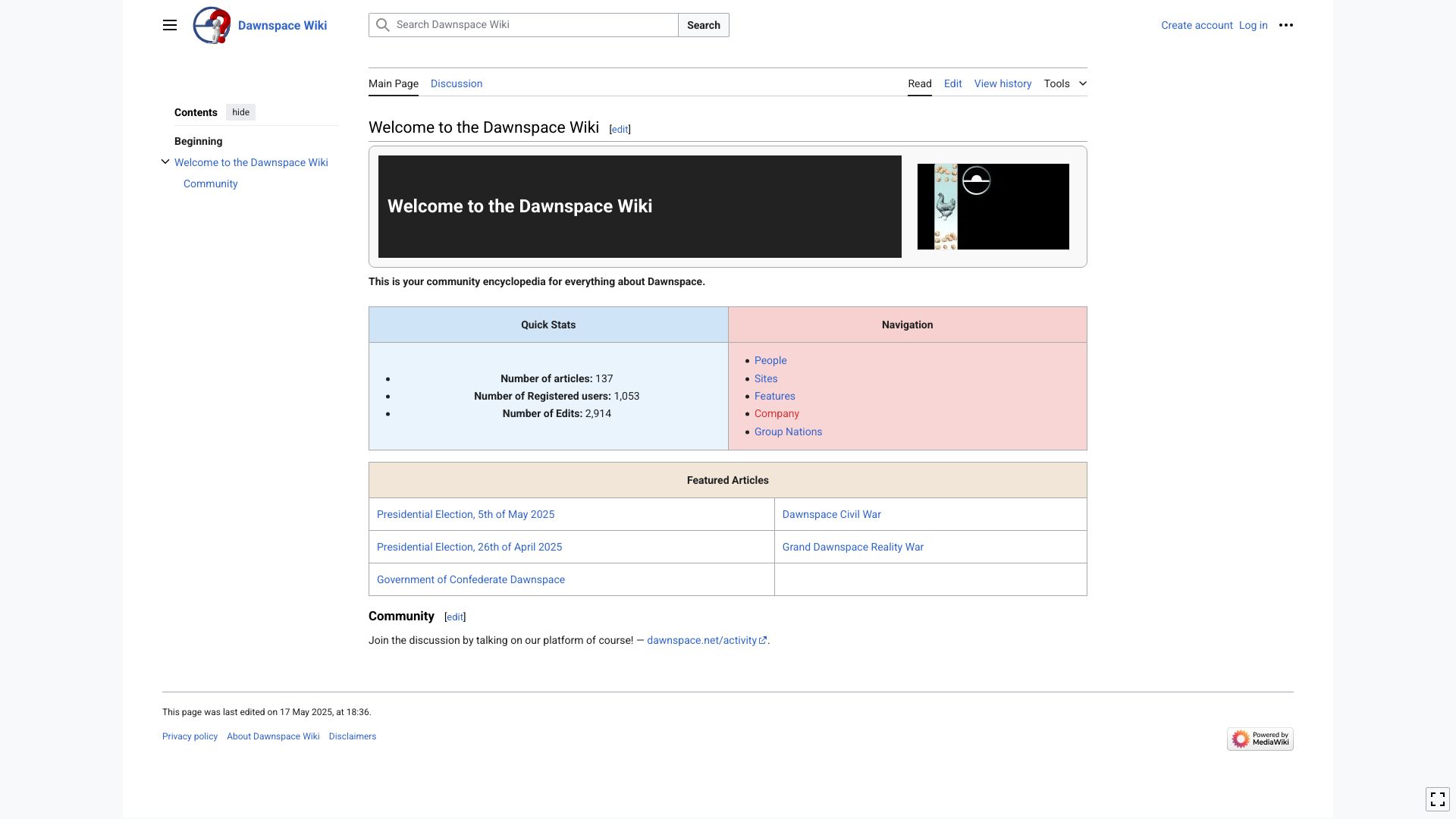Focus the Search Dawnspace Wiki input field

[x=531, y=25]
